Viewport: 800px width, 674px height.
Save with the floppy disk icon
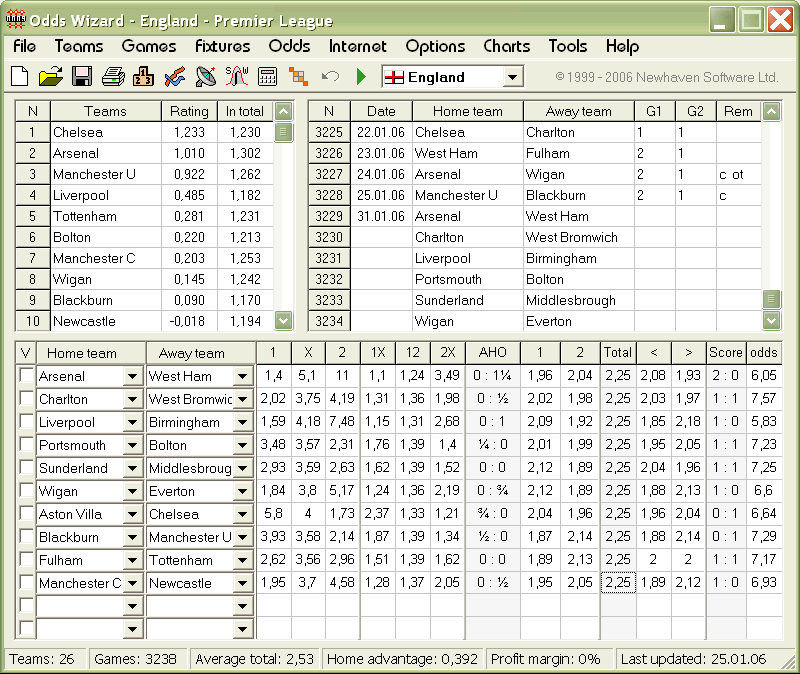pos(82,77)
